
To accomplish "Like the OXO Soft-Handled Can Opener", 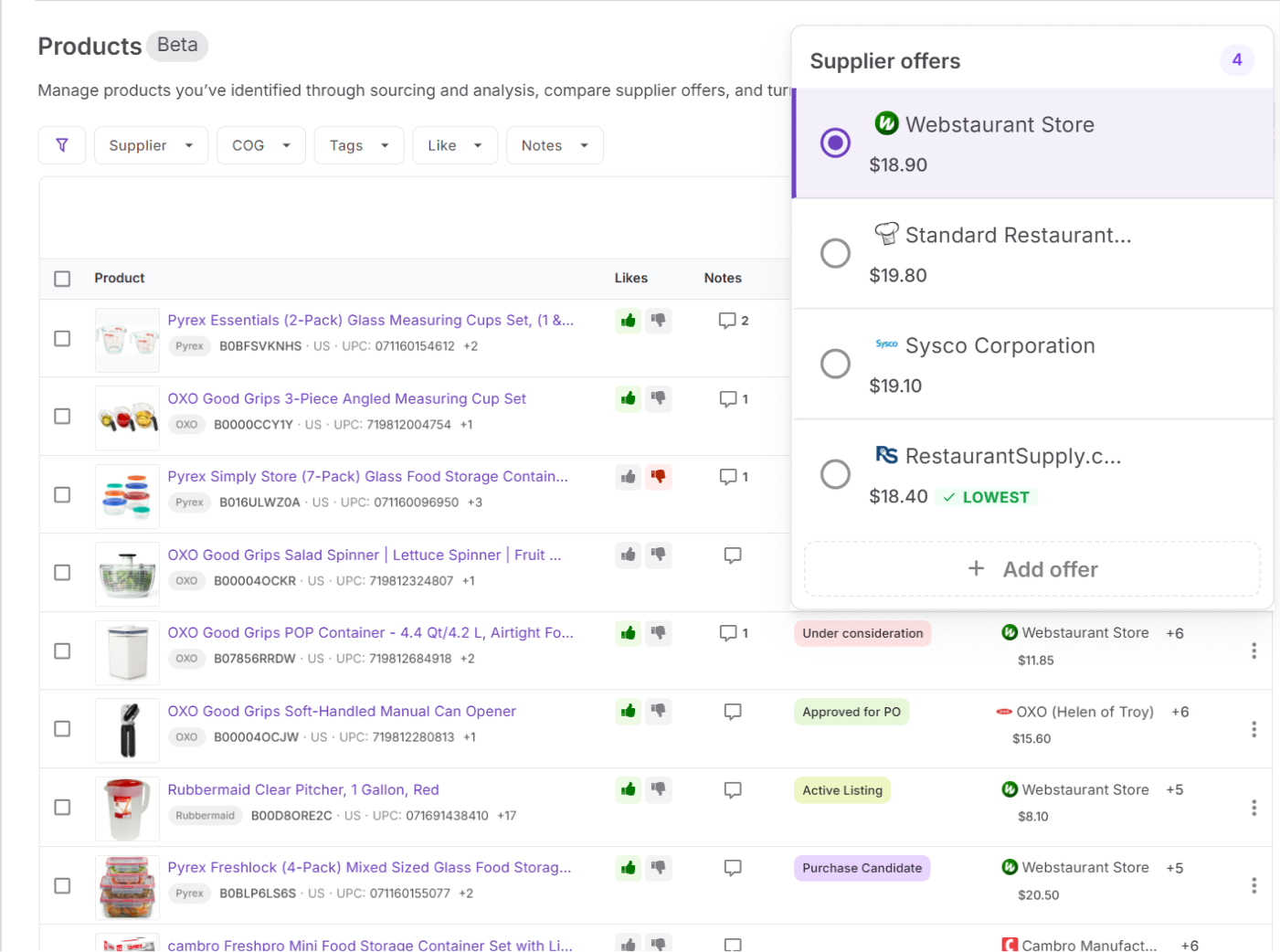I will [x=628, y=712].
